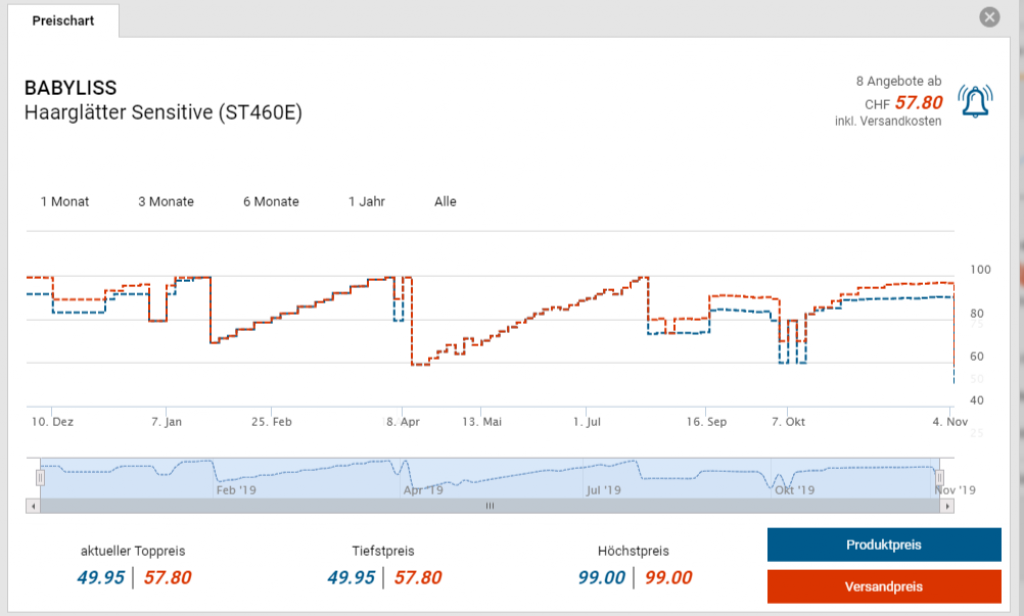Click the Jul '19 label in navigator

tap(603, 490)
